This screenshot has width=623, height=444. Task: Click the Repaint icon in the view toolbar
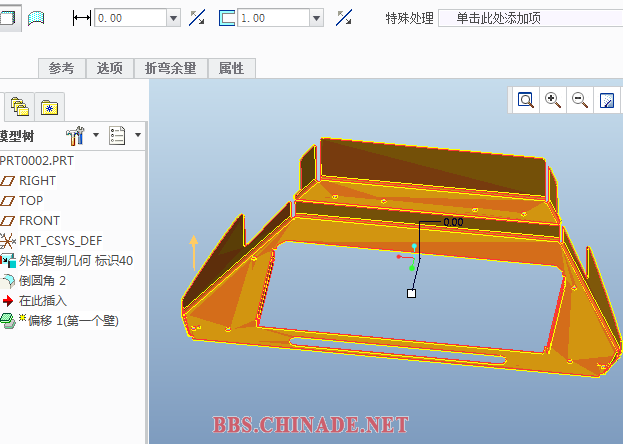click(606, 100)
